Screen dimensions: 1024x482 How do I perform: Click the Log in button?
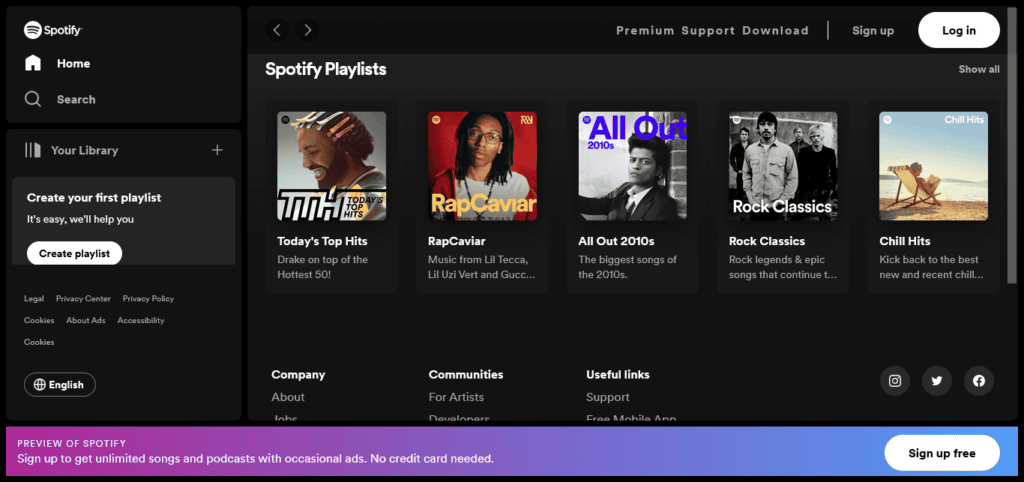[958, 30]
